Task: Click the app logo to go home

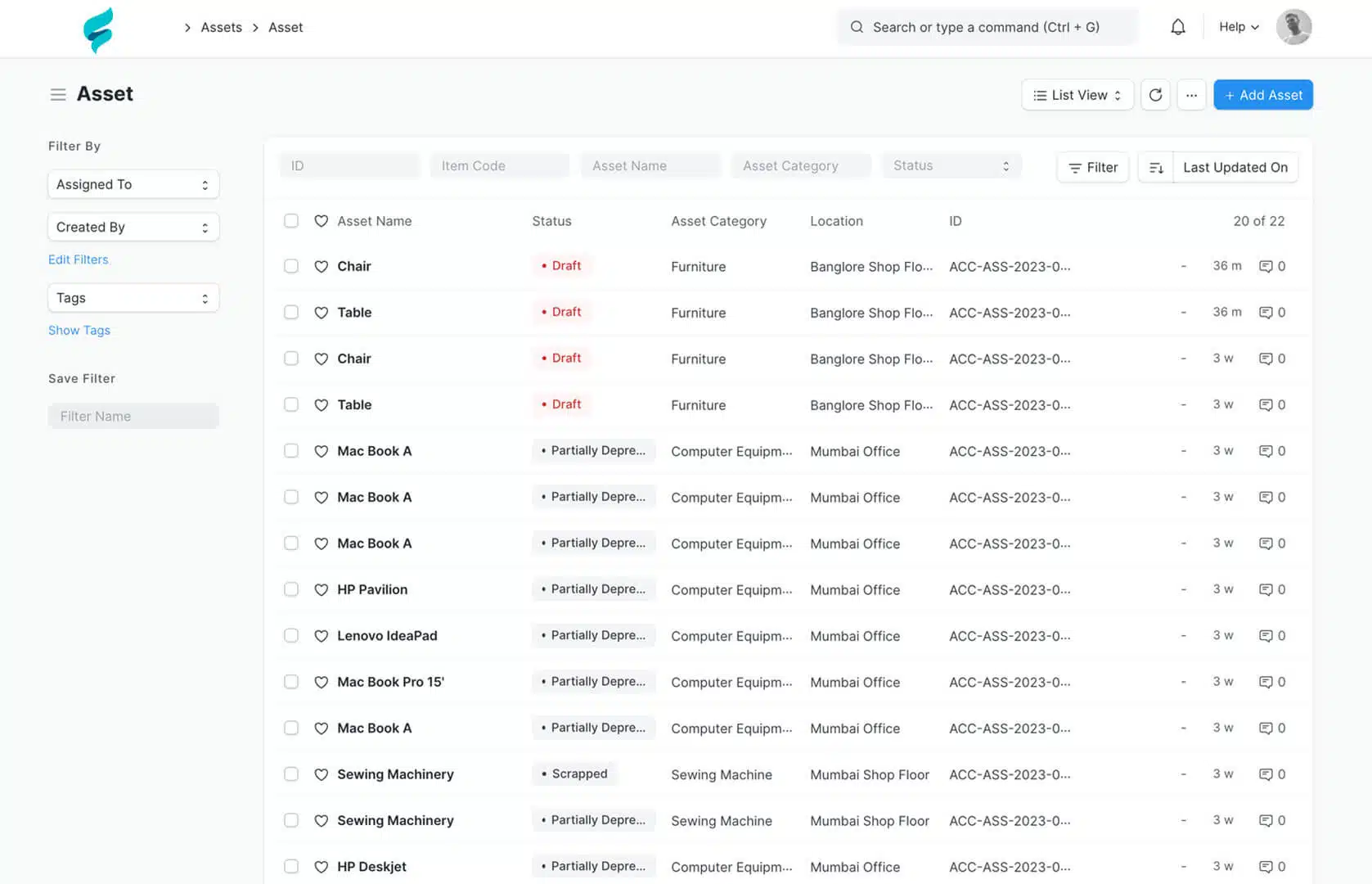Action: pyautogui.click(x=98, y=29)
